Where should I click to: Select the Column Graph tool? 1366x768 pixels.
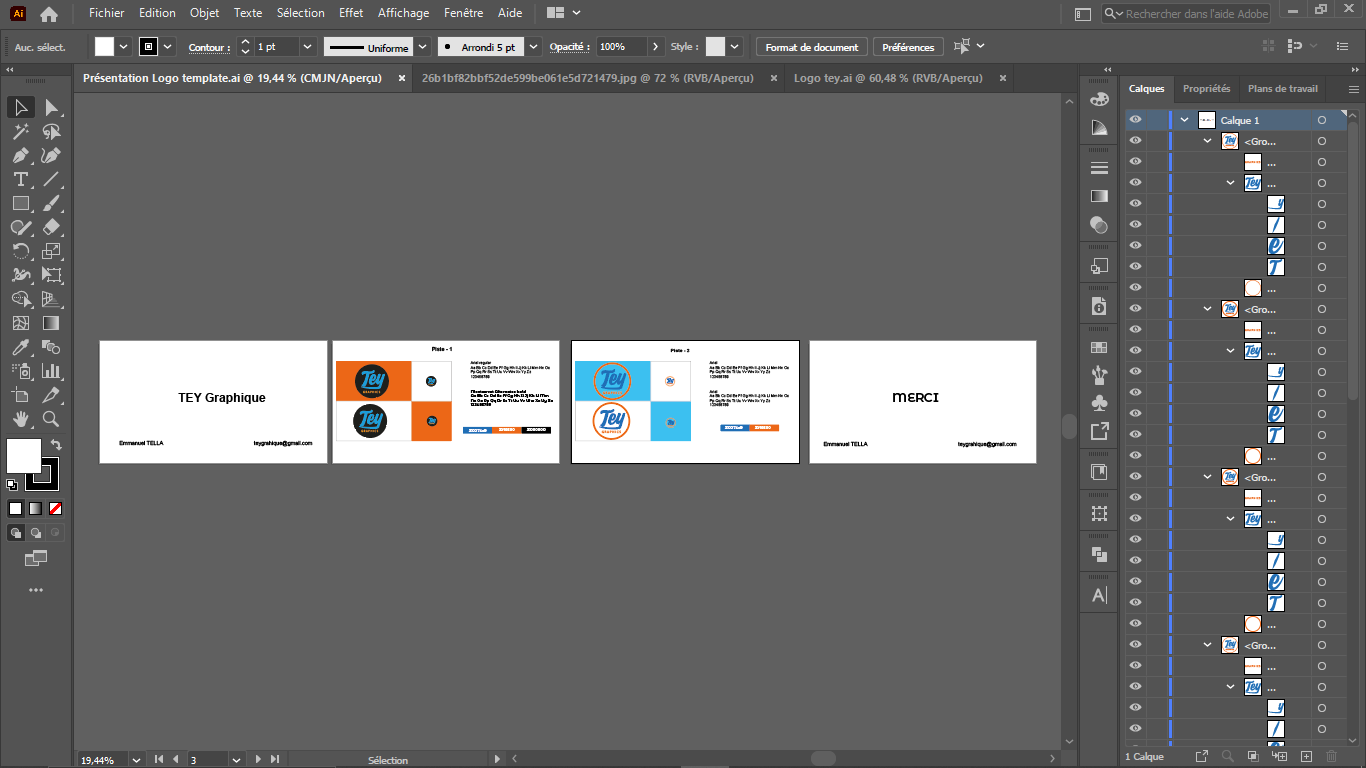point(51,371)
